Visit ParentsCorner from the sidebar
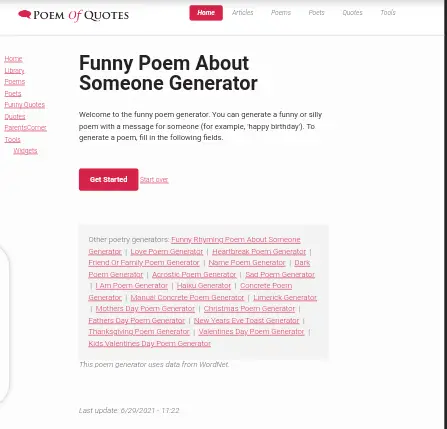 [x=25, y=128]
